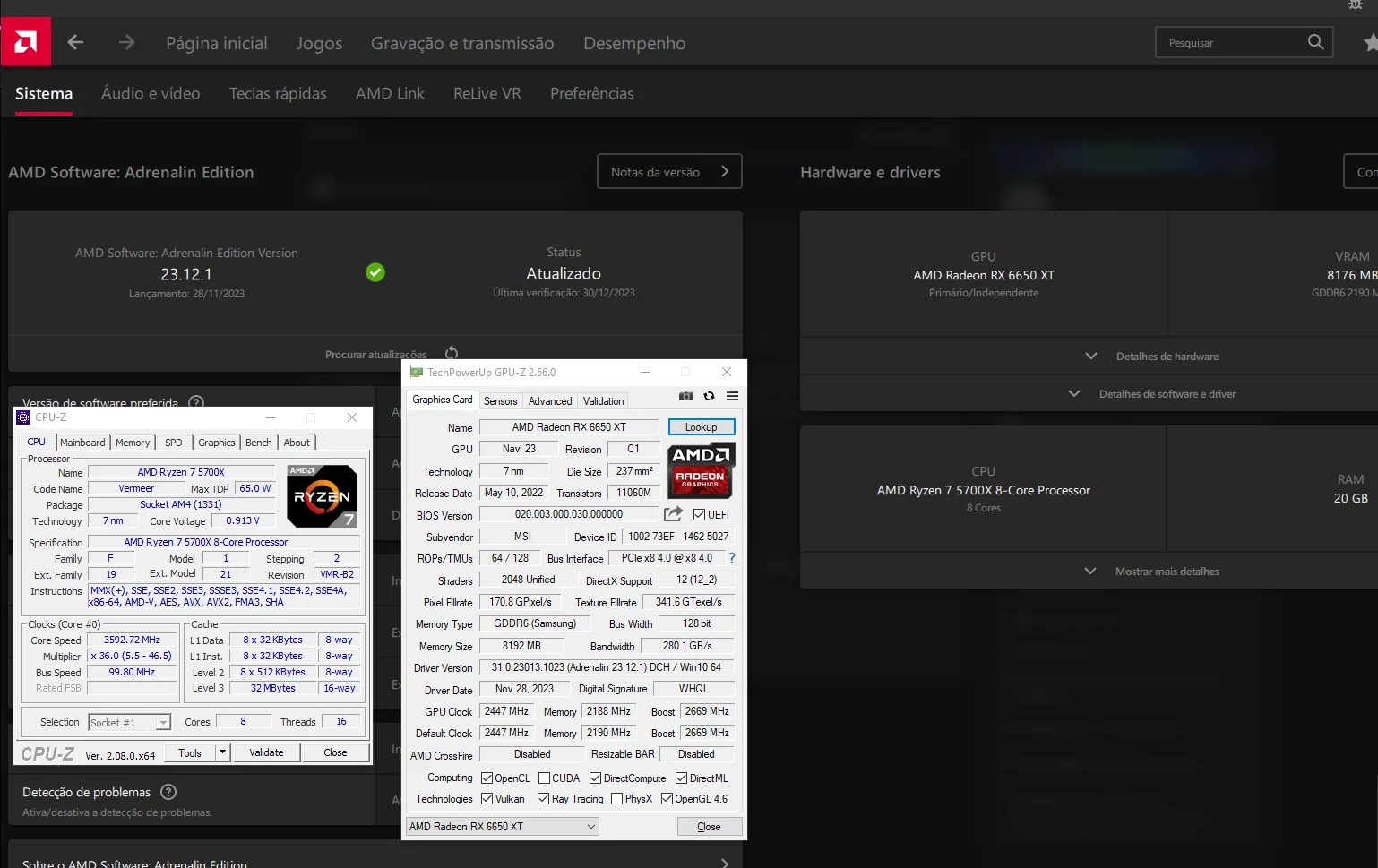Open the GPU-Z hamburger menu

[x=733, y=396]
